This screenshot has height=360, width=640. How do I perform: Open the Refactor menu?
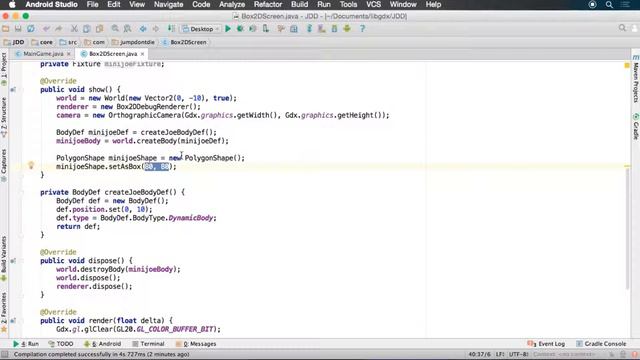(268, 4)
